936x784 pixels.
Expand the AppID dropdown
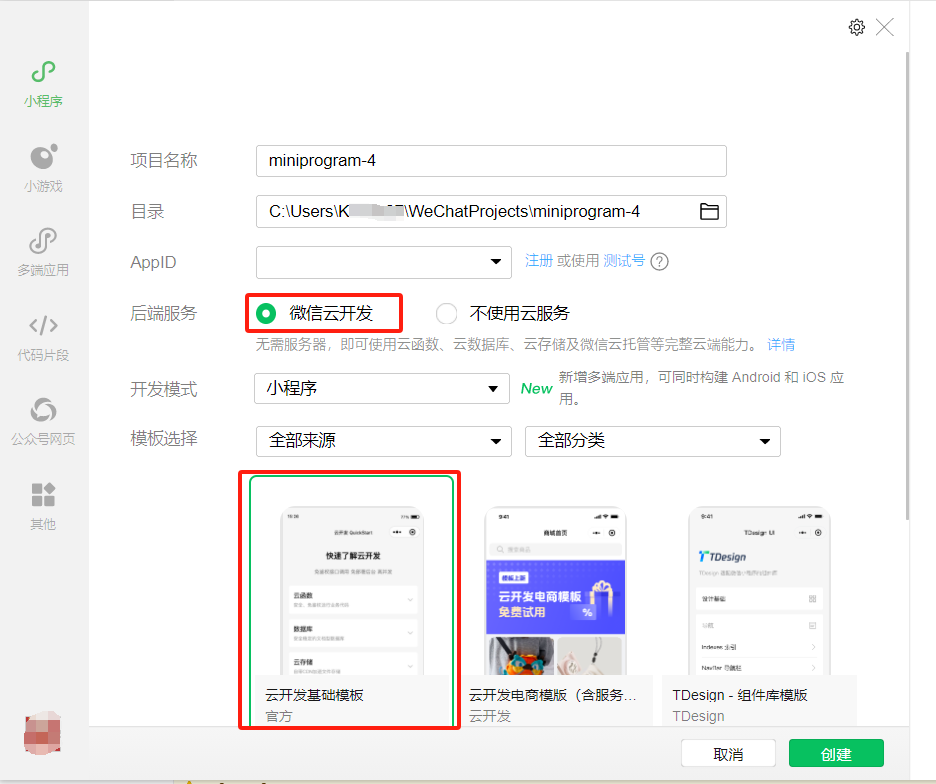click(x=384, y=262)
